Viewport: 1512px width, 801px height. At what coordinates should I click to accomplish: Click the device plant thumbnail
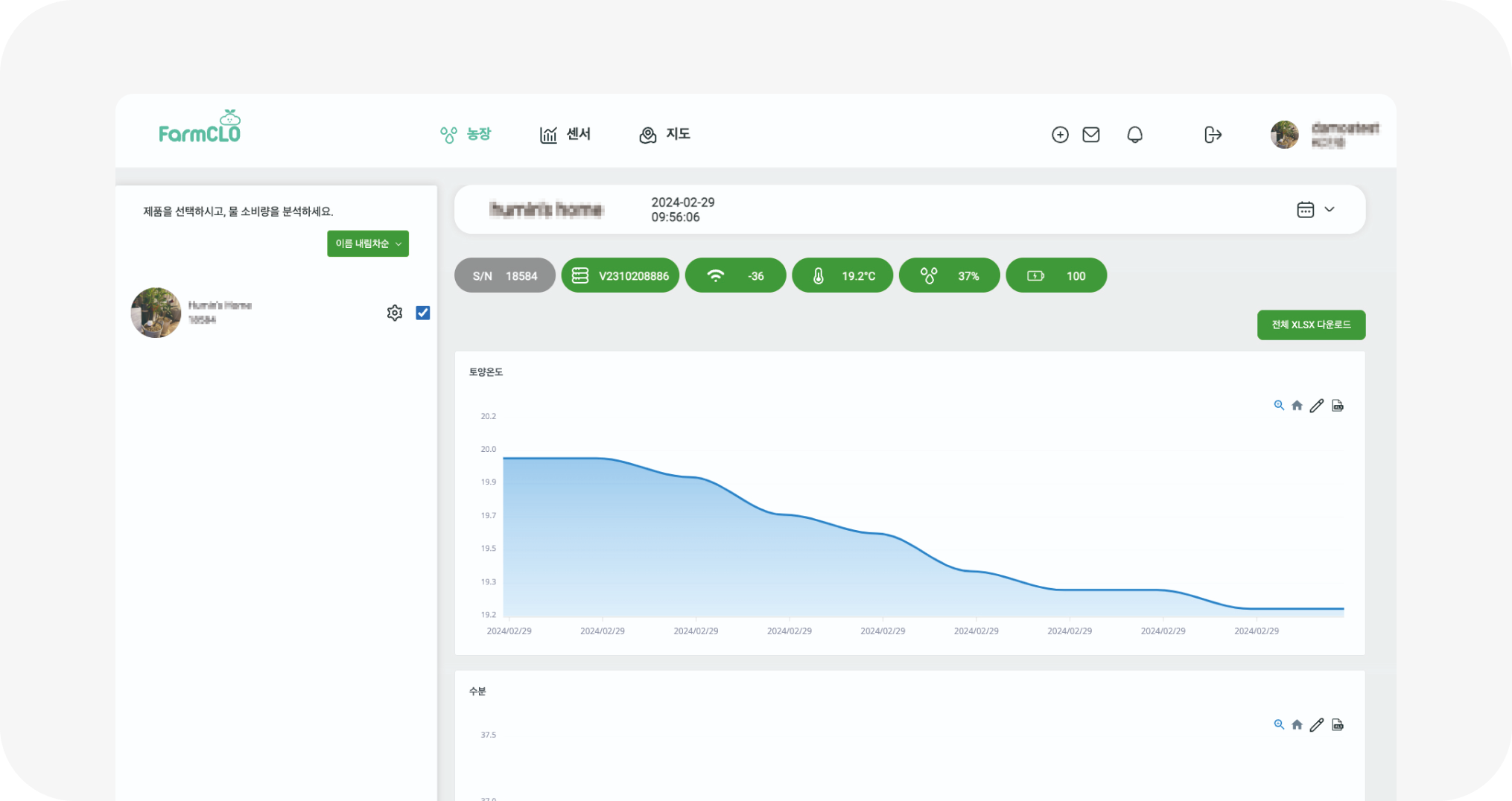tap(156, 313)
